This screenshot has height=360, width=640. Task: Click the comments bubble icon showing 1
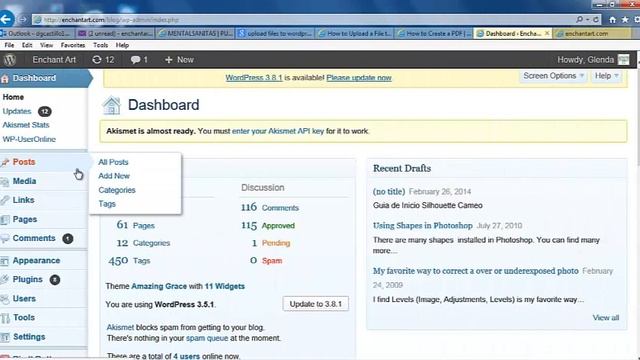(135, 60)
